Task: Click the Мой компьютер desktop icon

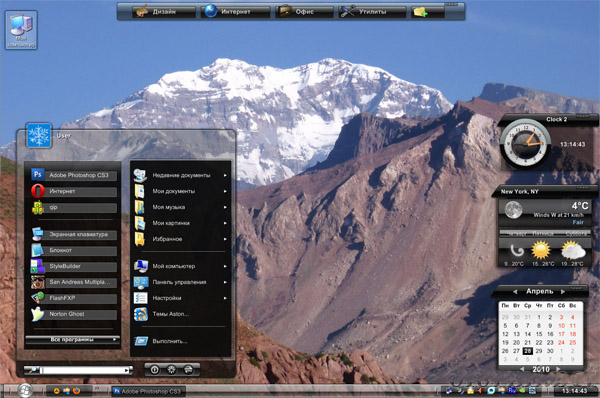Action: [x=21, y=30]
